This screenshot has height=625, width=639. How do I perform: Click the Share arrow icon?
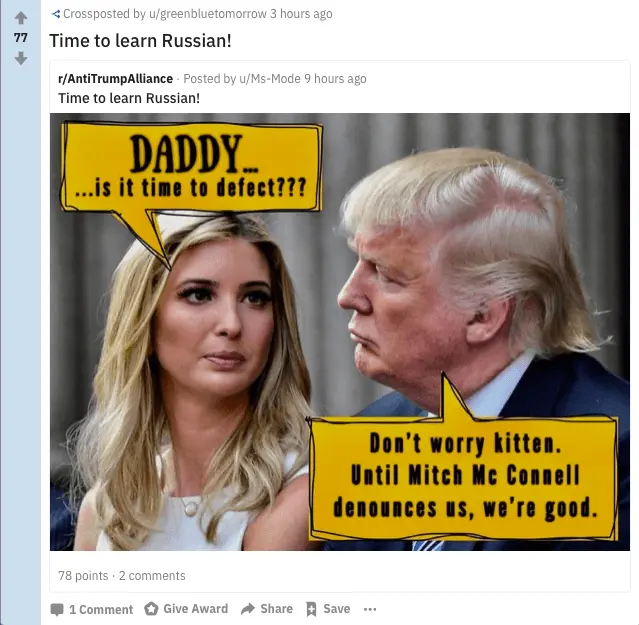(x=248, y=609)
